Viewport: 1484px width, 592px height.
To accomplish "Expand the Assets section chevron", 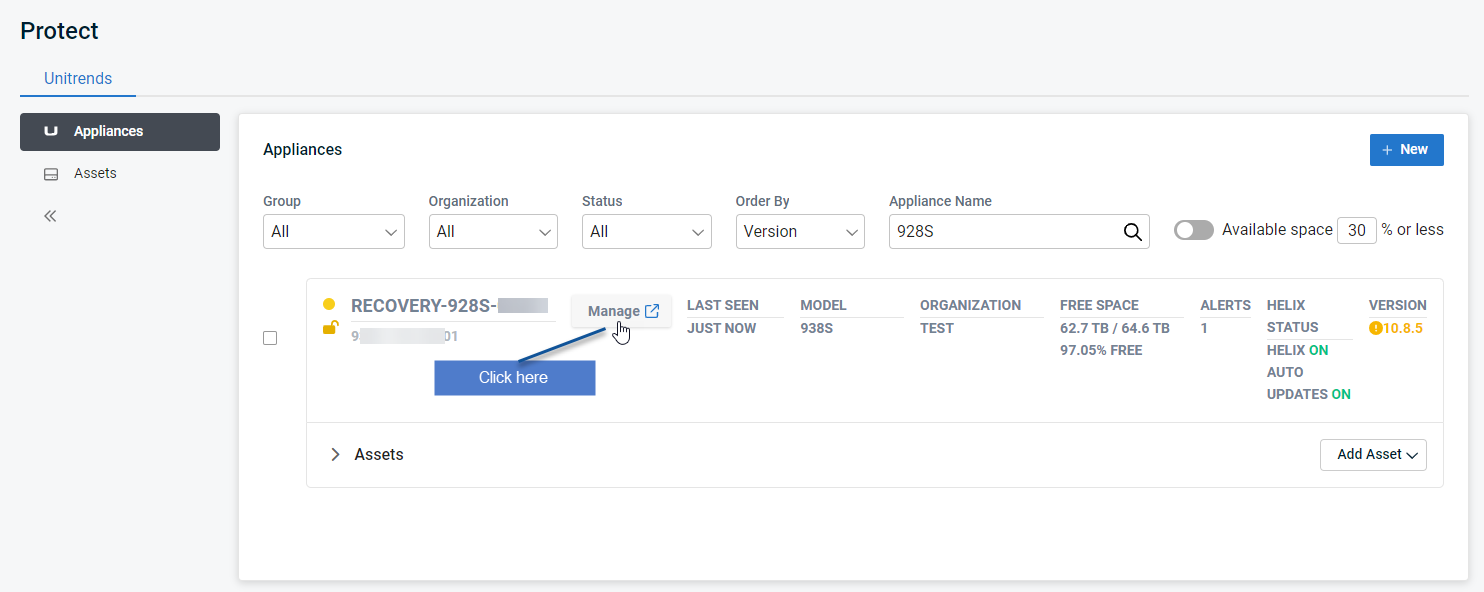I will [x=335, y=454].
